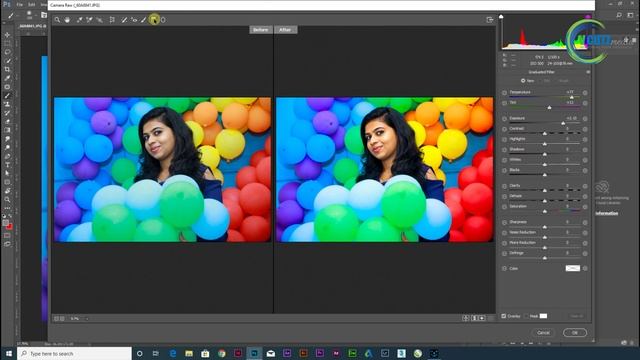
Task: Select the White Balance tool
Action: click(80, 20)
